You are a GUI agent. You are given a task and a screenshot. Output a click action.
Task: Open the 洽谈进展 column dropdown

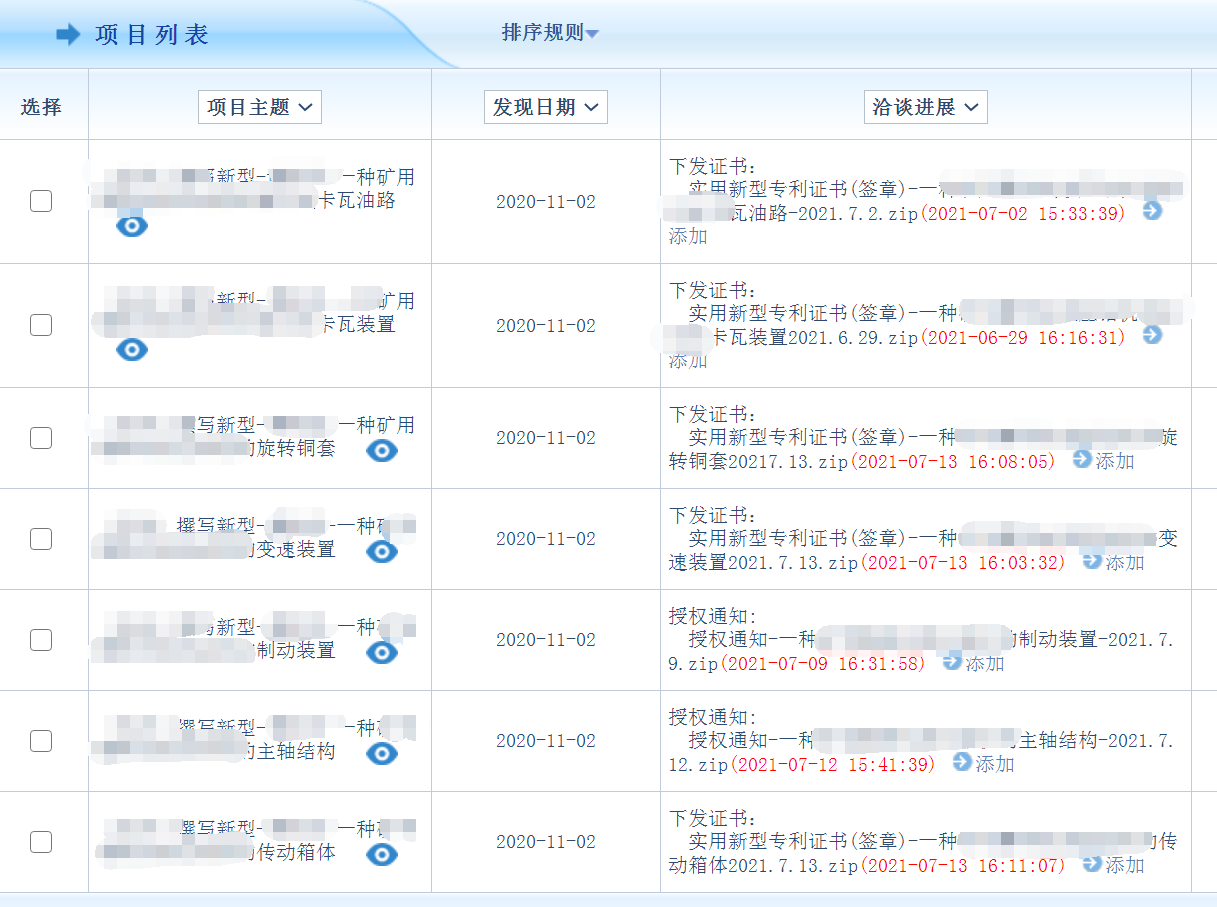pyautogui.click(x=925, y=107)
